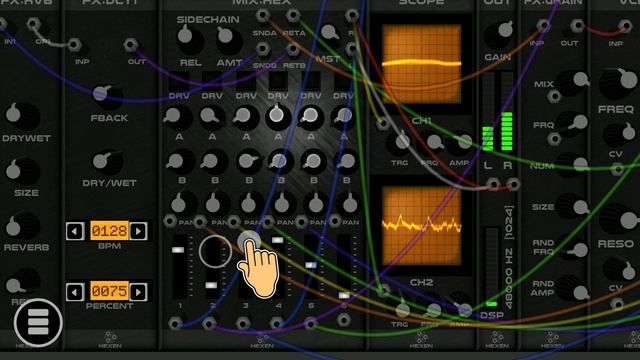The image size is (640, 360).
Task: Decrease PERCENT with the left arrow
Action: (75, 292)
